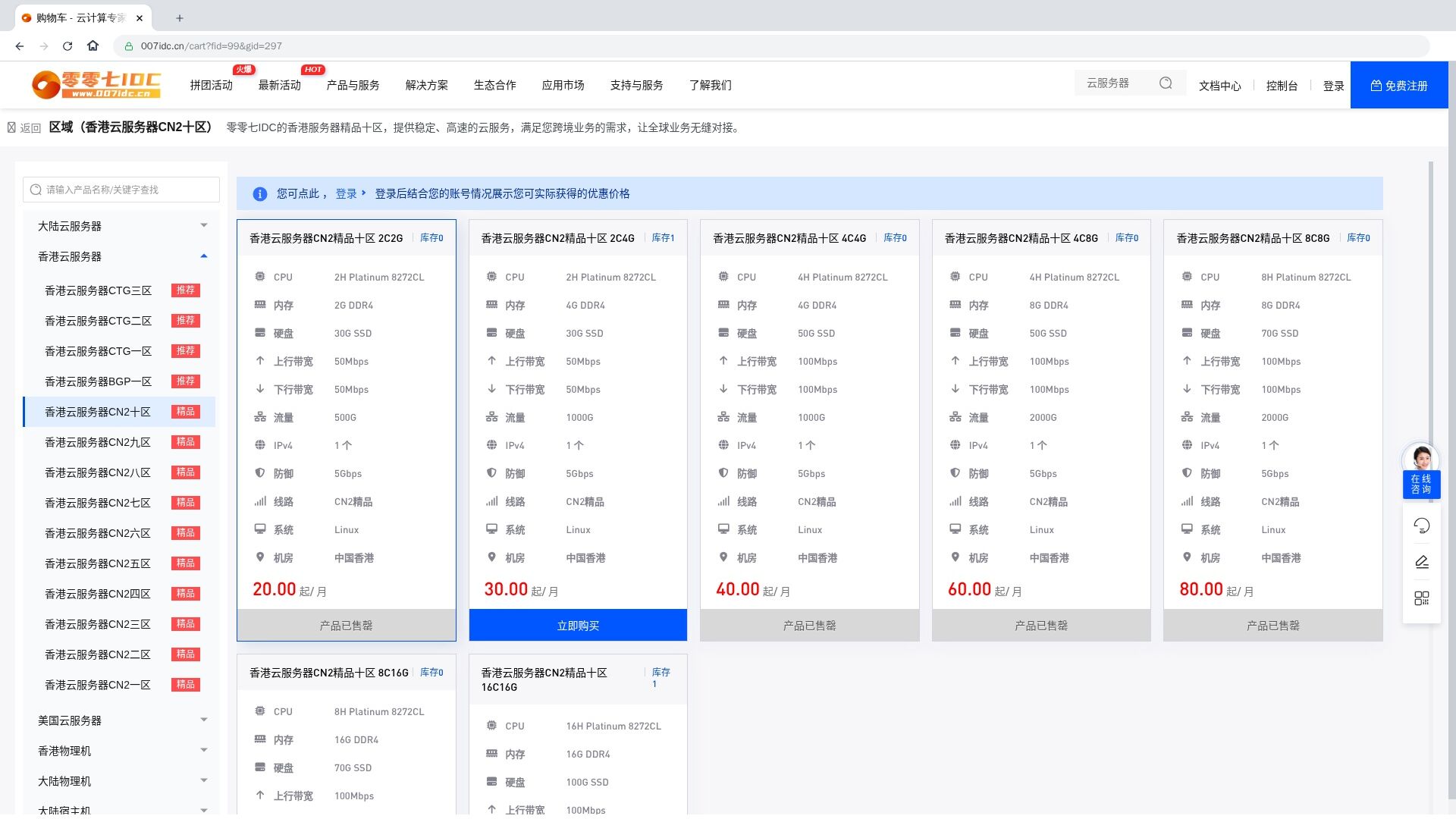Show the QR code icon in the side toolbar
Image resolution: width=1456 pixels, height=819 pixels.
point(1422,598)
